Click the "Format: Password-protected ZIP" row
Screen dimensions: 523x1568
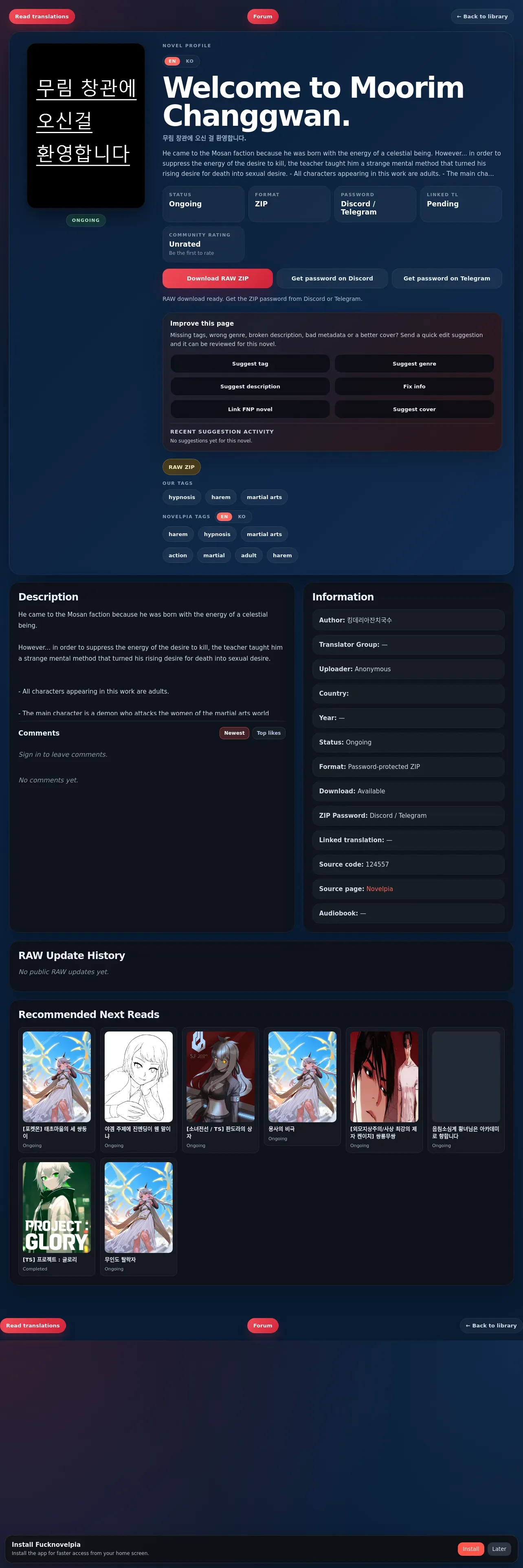click(x=409, y=766)
